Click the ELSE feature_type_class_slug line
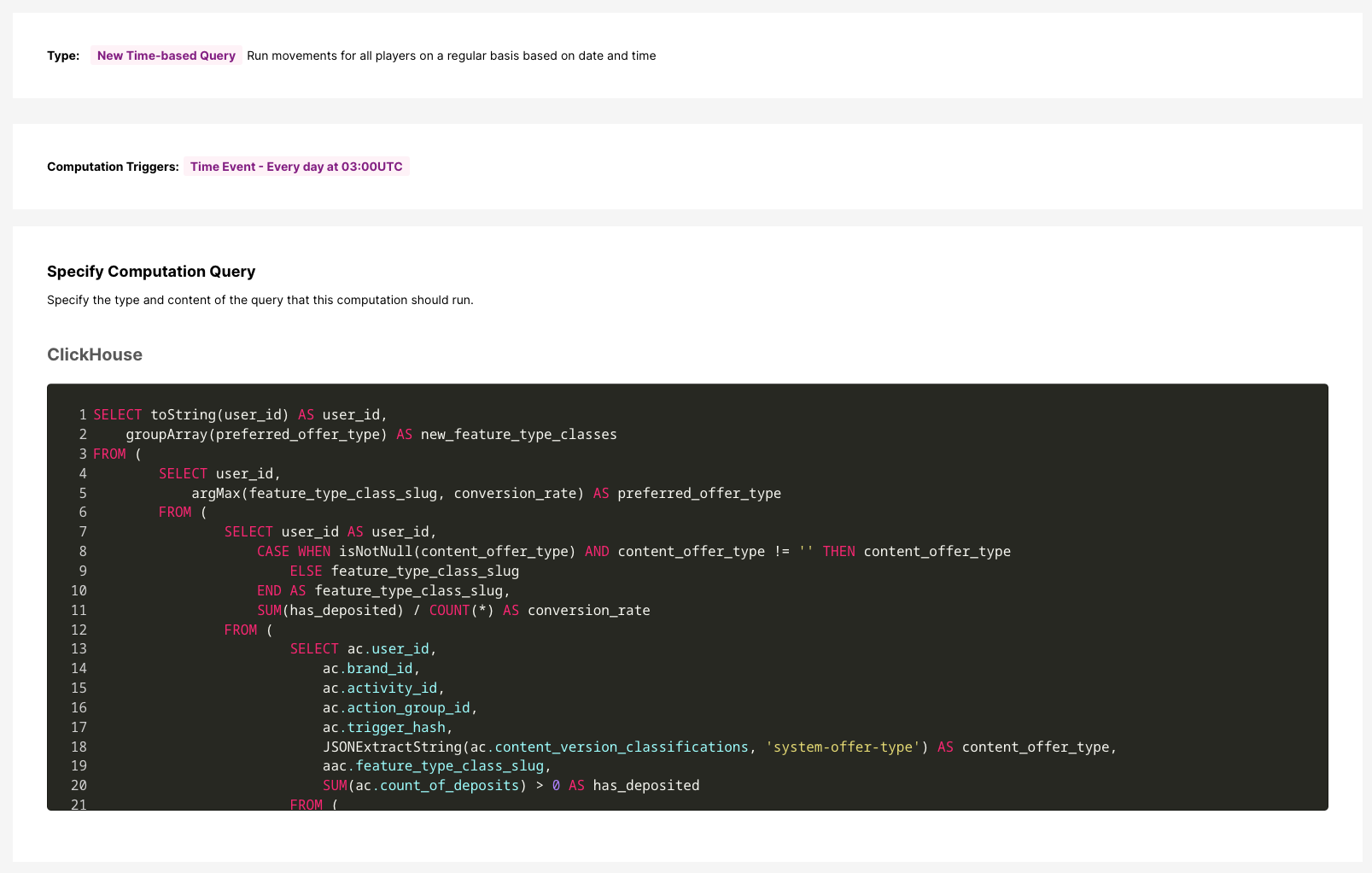Image resolution: width=1372 pixels, height=873 pixels. (404, 571)
